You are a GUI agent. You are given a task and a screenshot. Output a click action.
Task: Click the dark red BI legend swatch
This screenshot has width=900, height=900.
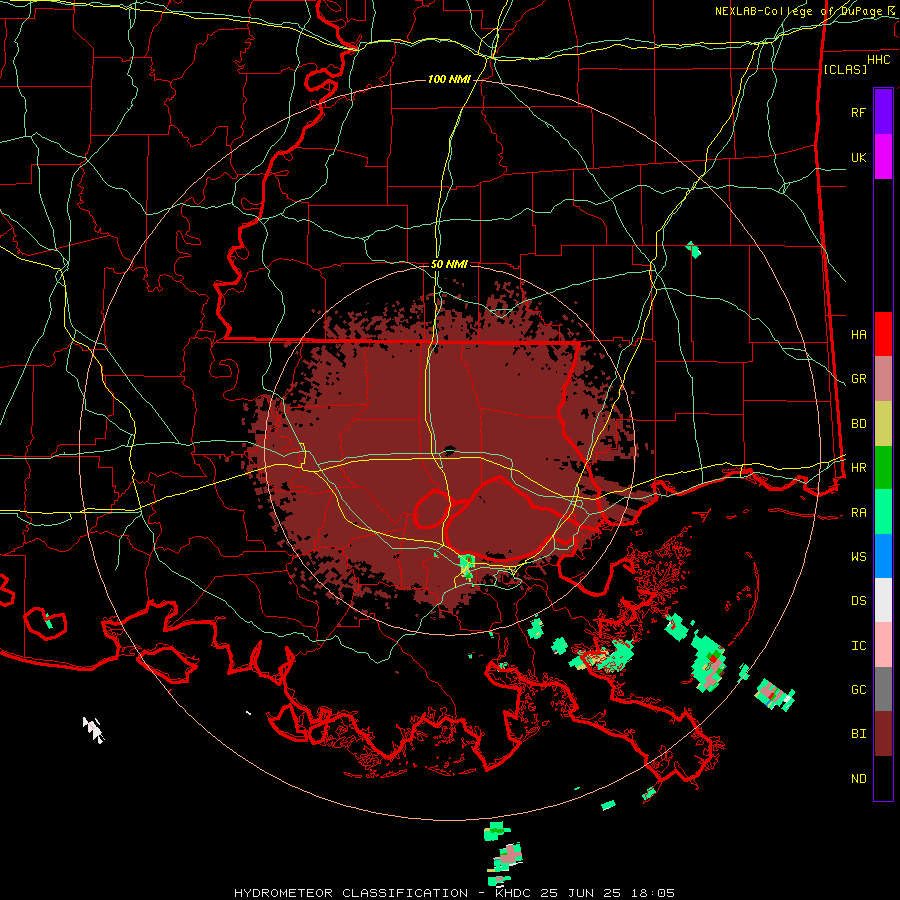coord(883,734)
